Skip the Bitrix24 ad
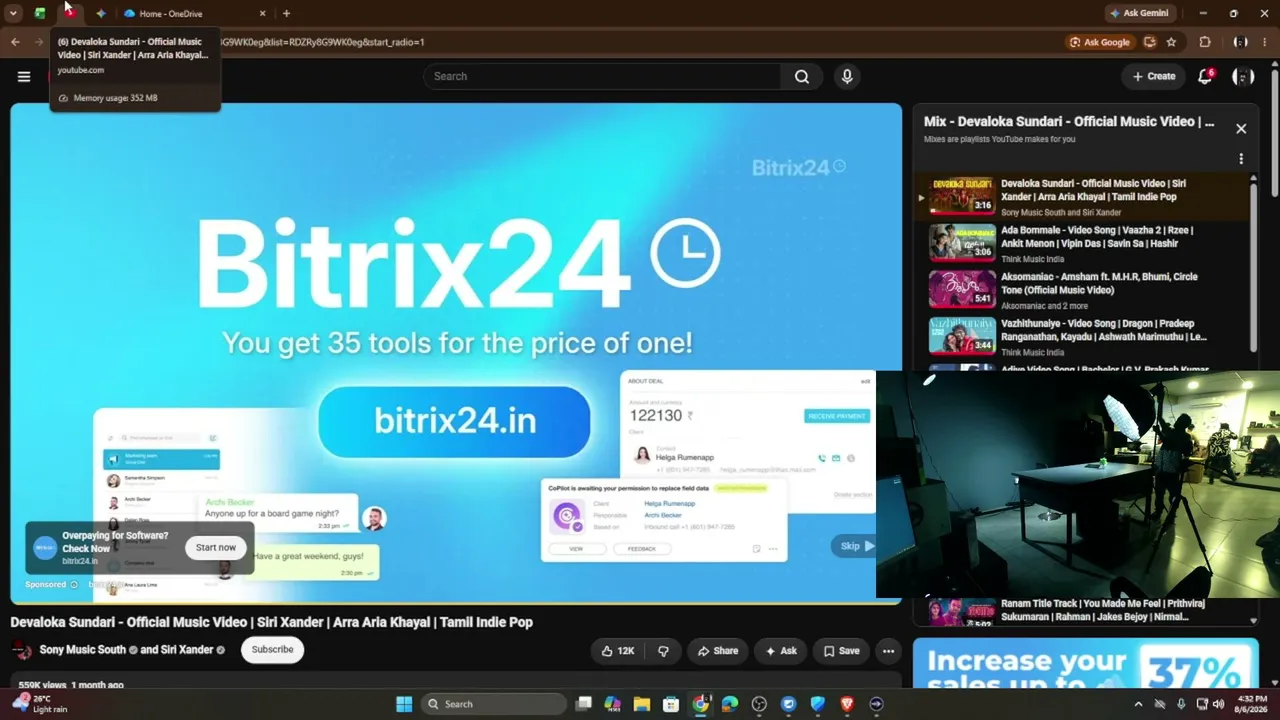The height and width of the screenshot is (720, 1280). [853, 546]
